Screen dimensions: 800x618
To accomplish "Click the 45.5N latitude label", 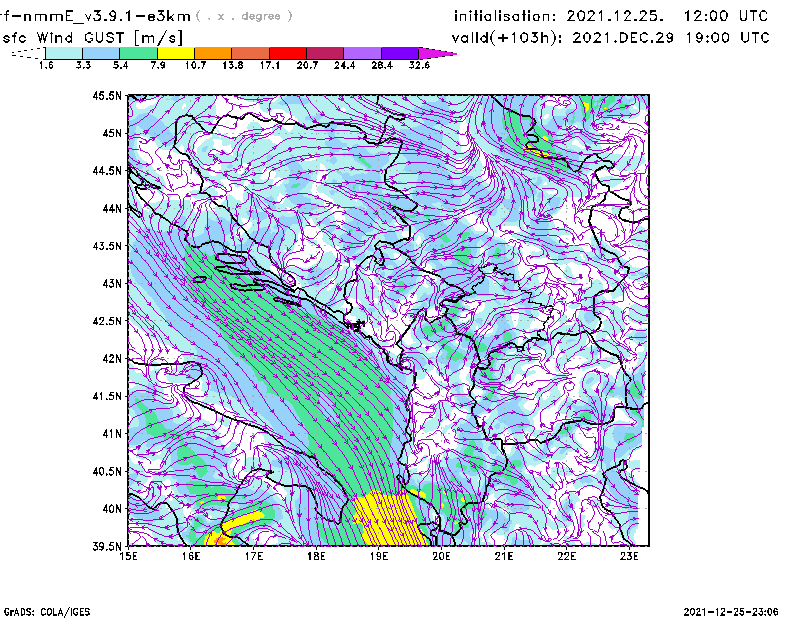I will click(x=107, y=95).
